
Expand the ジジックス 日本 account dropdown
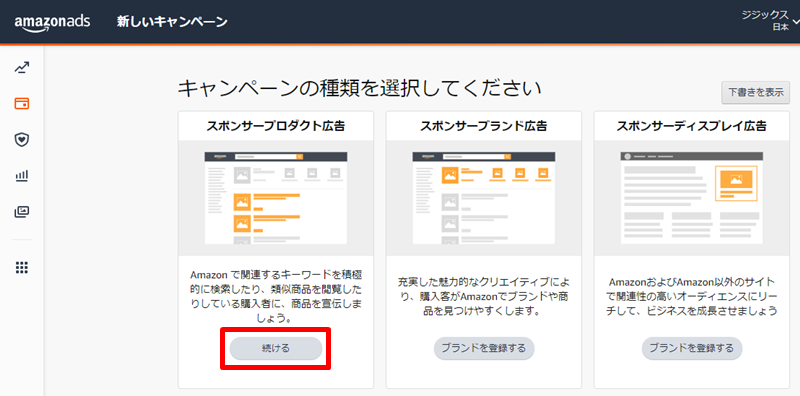[770, 21]
